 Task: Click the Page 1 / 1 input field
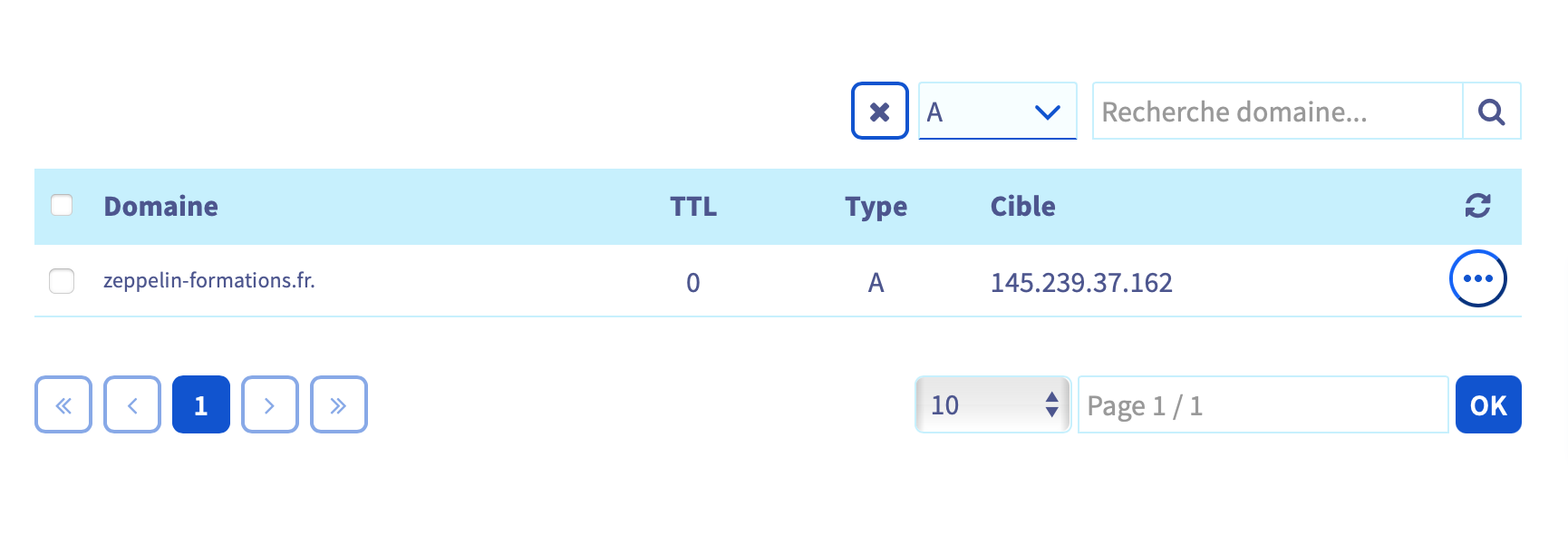(x=1263, y=404)
